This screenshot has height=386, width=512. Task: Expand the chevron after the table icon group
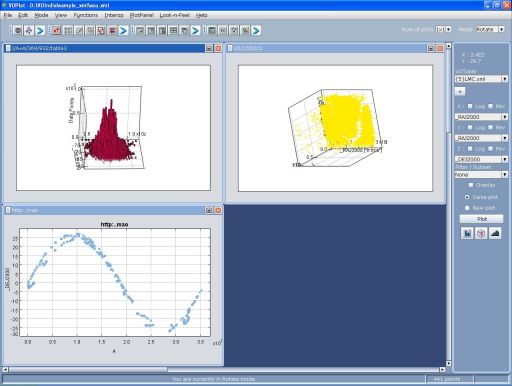pyautogui.click(x=195, y=31)
